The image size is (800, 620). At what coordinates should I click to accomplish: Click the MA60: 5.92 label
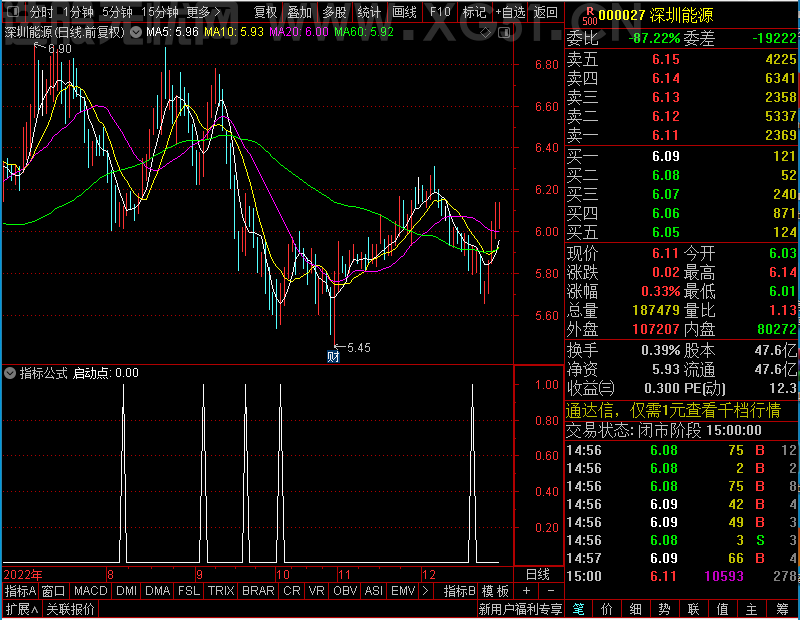(x=364, y=32)
